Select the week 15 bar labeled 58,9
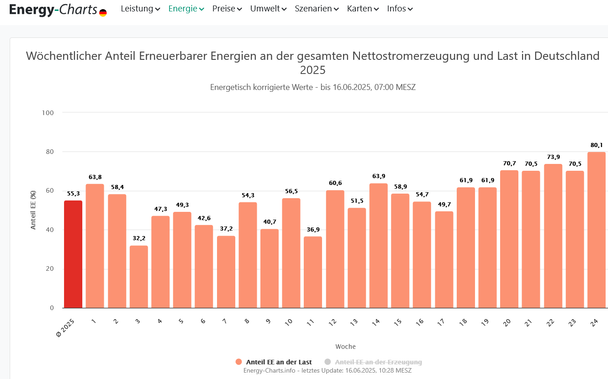608x379 pixels. tap(400, 251)
